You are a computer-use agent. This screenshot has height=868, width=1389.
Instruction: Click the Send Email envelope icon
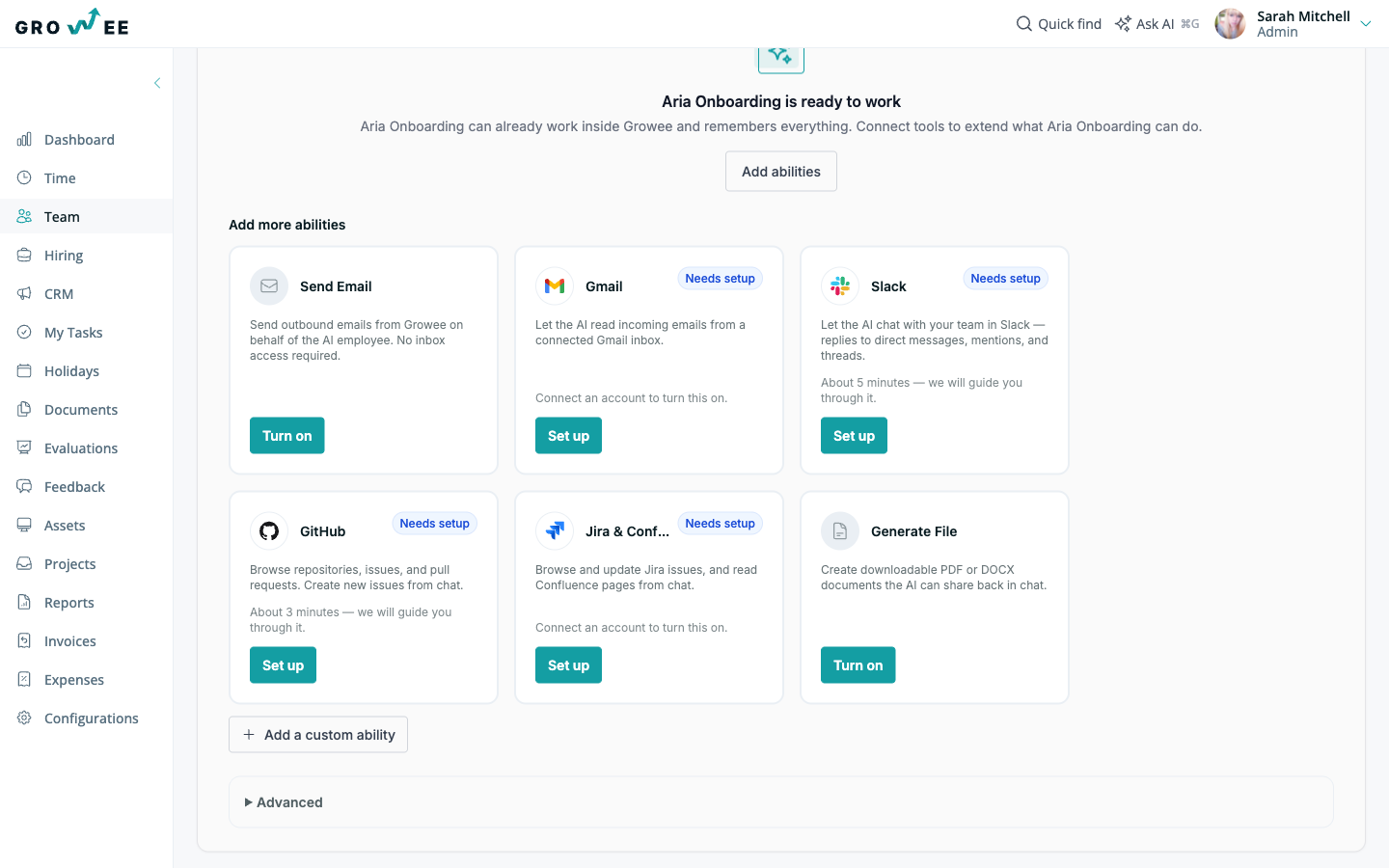(269, 286)
